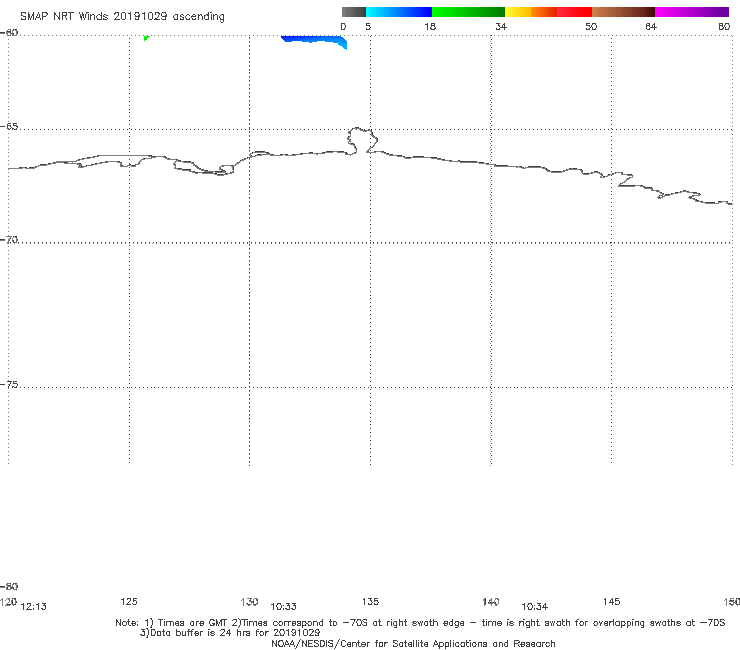Click the swath time '10:33'
740x650 pixels.
[x=283, y=607]
